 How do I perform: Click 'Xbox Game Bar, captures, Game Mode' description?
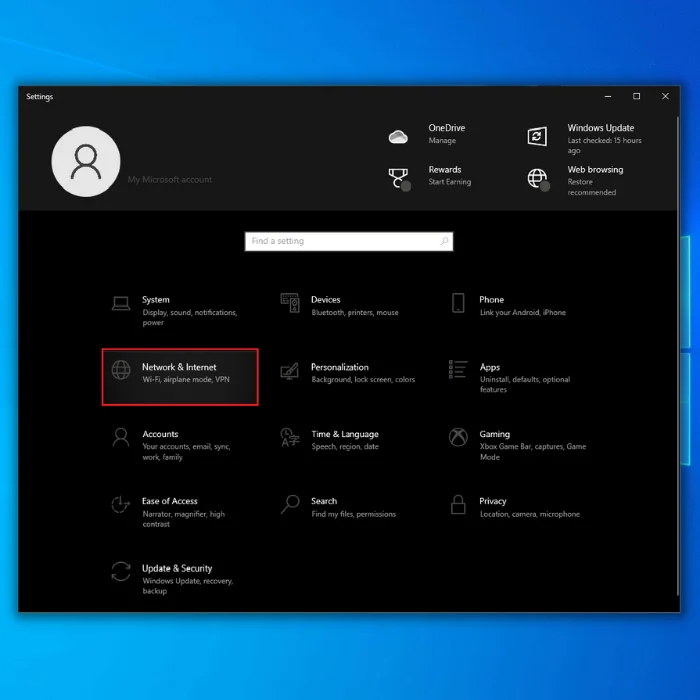pyautogui.click(x=533, y=452)
